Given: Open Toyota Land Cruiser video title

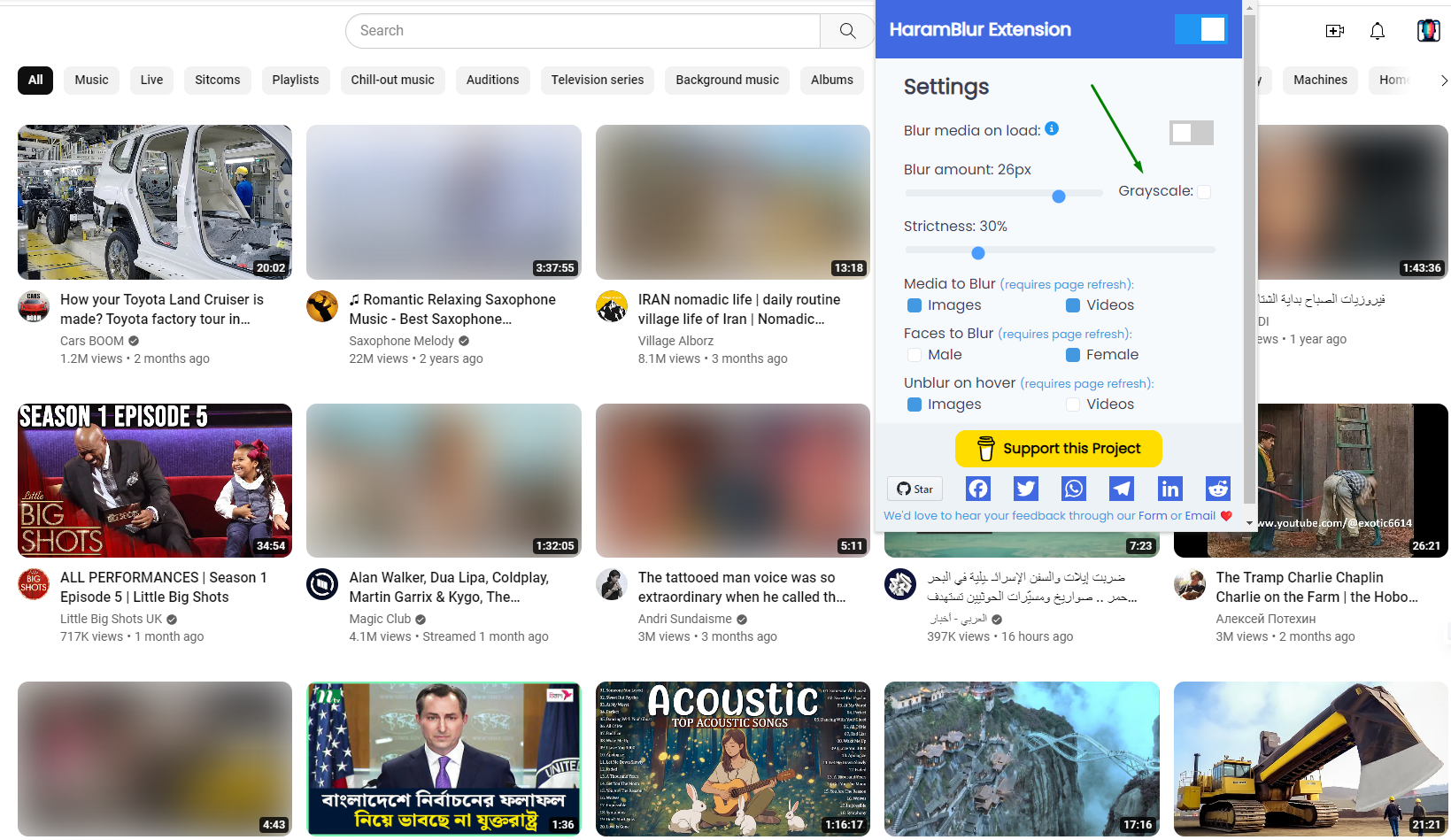Looking at the screenshot, I should [162, 310].
